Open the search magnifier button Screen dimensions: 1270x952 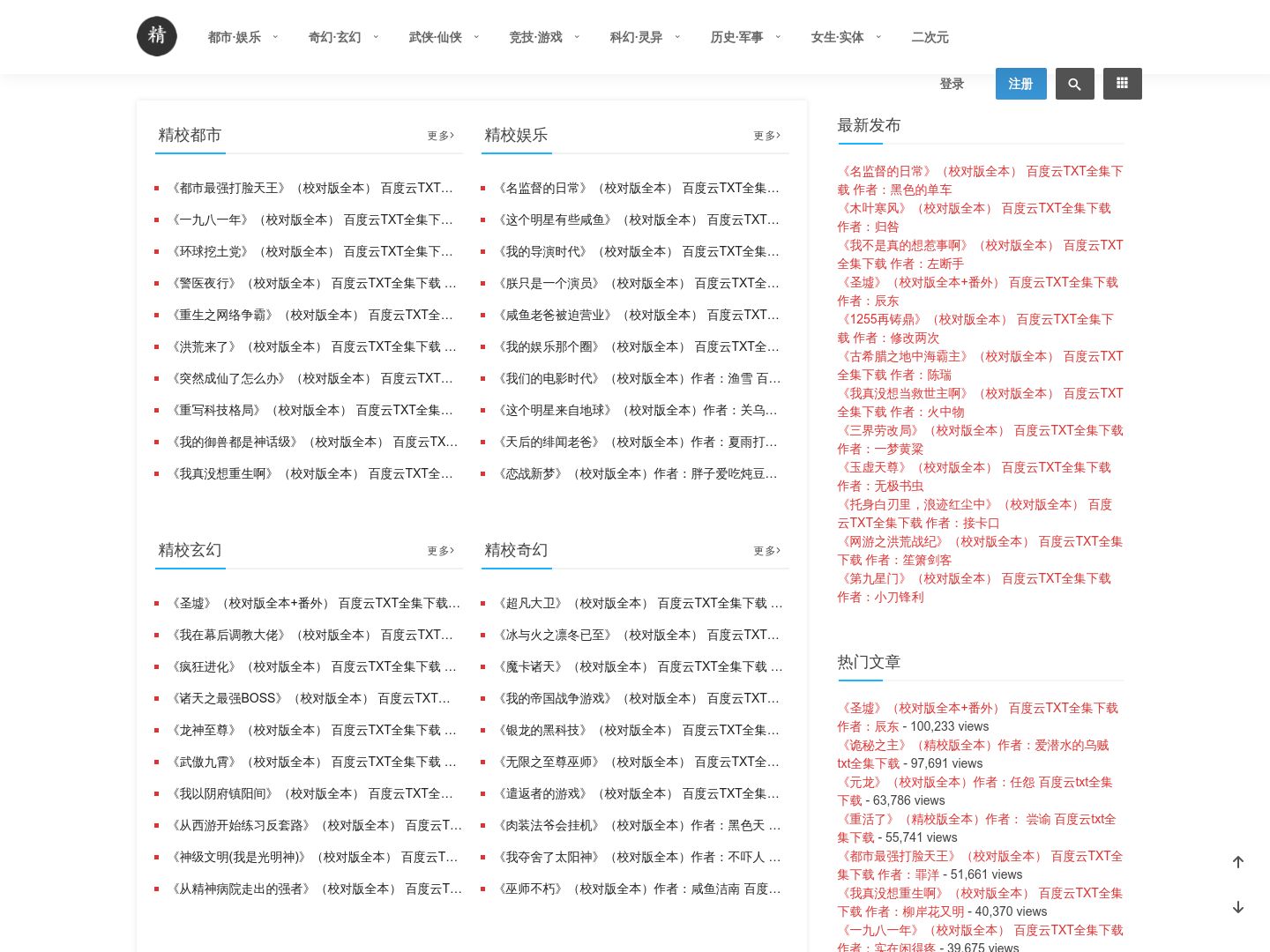(x=1074, y=84)
